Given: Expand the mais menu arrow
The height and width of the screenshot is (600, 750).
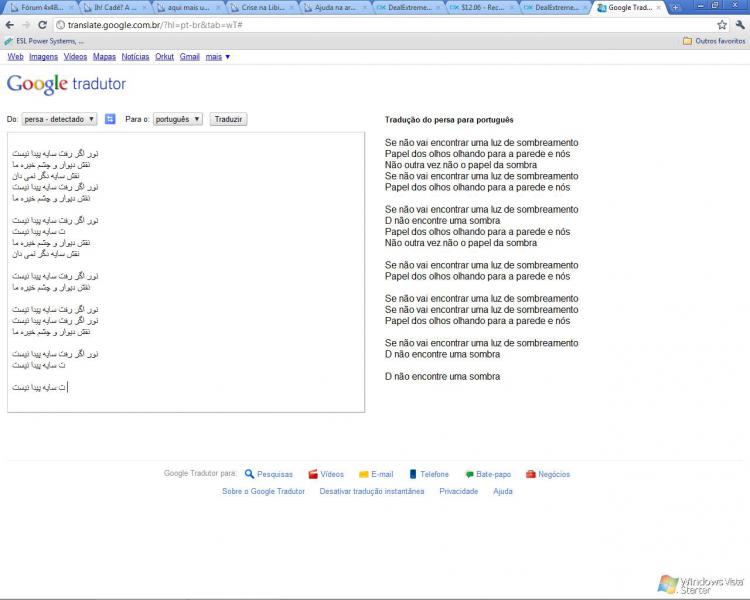Looking at the screenshot, I should [228, 57].
